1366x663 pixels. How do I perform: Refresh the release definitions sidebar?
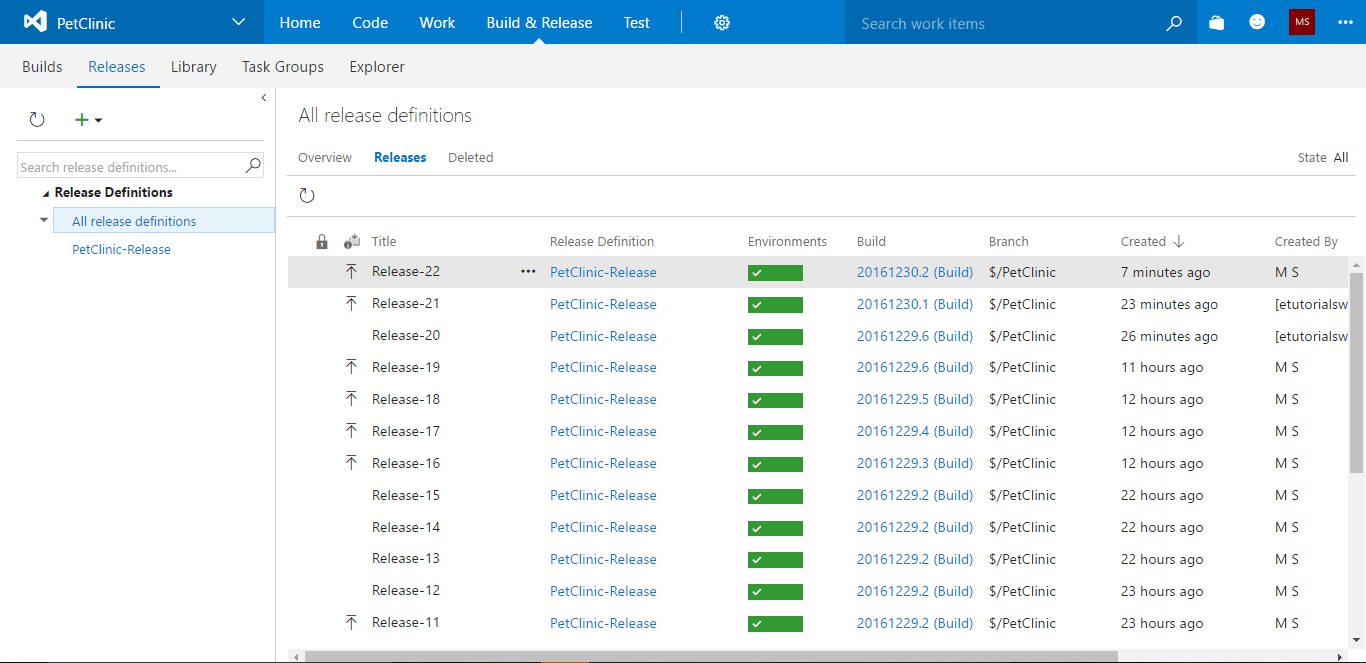(37, 120)
